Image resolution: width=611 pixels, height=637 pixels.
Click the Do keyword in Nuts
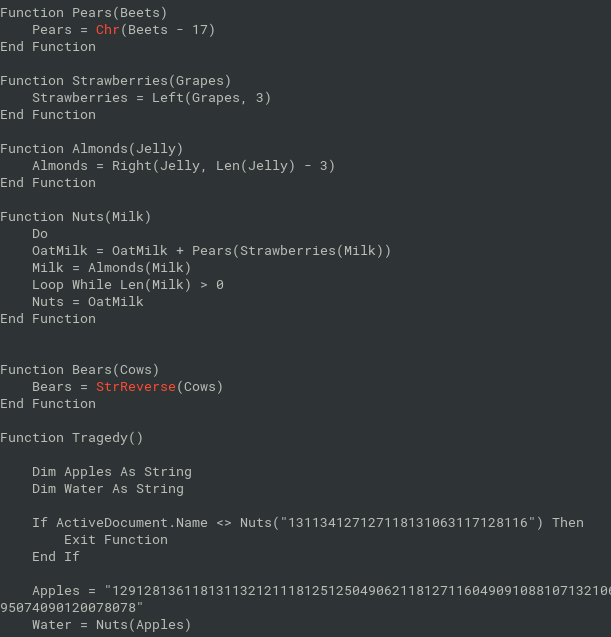point(40,234)
